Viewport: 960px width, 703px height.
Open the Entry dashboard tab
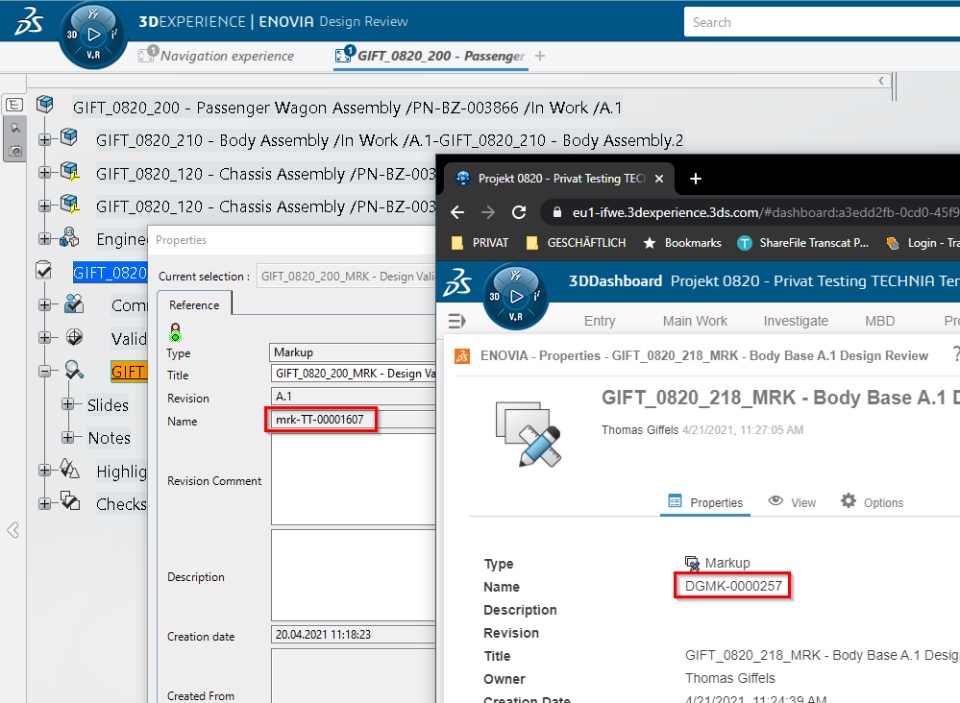pyautogui.click(x=599, y=321)
